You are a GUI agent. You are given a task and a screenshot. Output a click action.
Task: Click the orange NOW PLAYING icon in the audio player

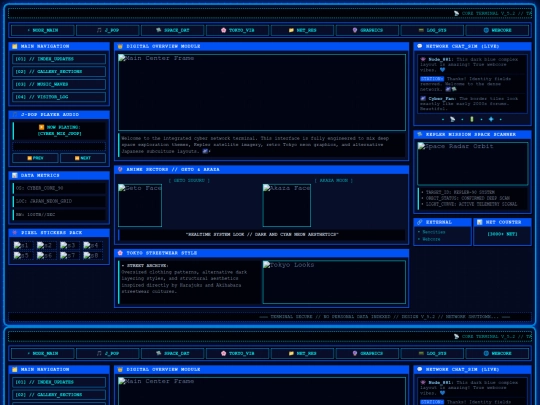coord(42,127)
